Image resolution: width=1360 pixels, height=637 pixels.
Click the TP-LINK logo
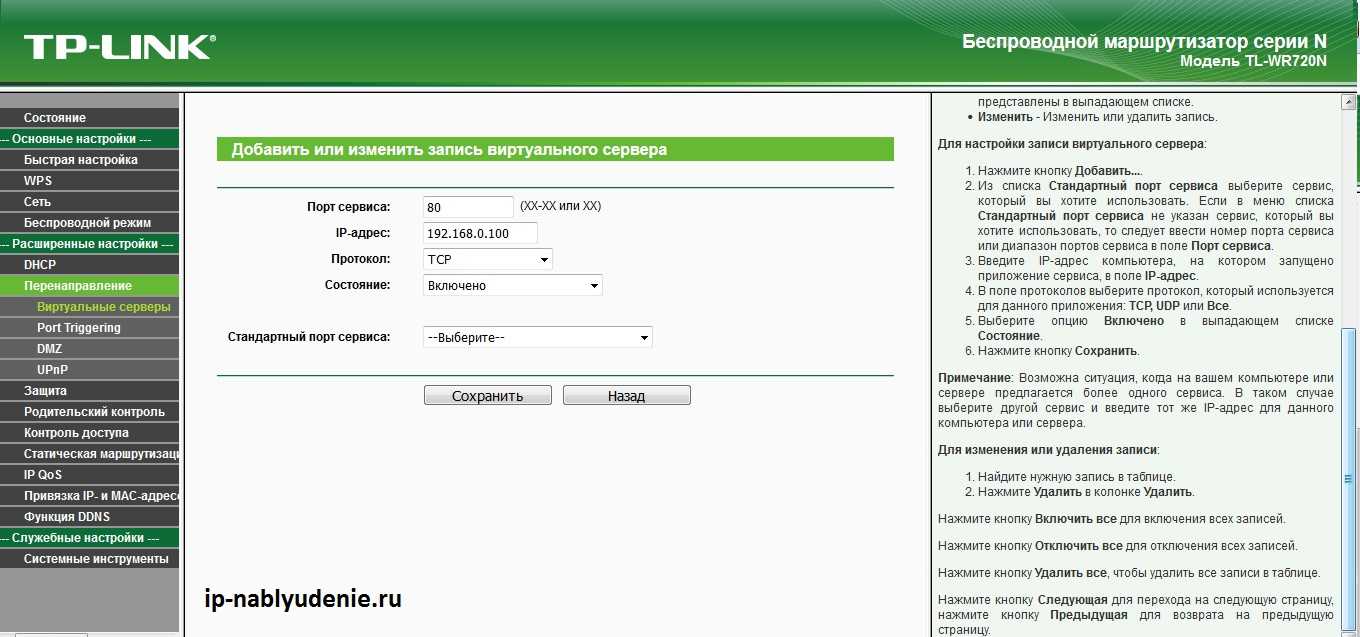pyautogui.click(x=118, y=46)
